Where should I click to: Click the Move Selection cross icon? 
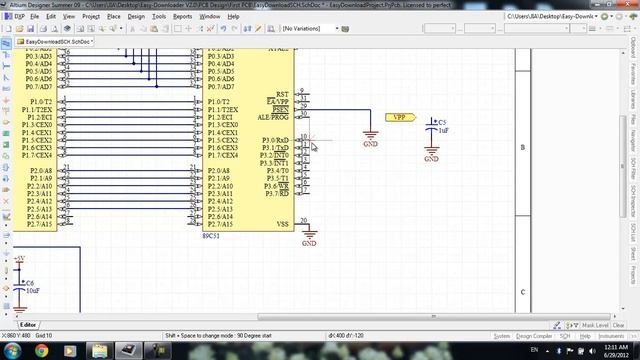click(189, 29)
